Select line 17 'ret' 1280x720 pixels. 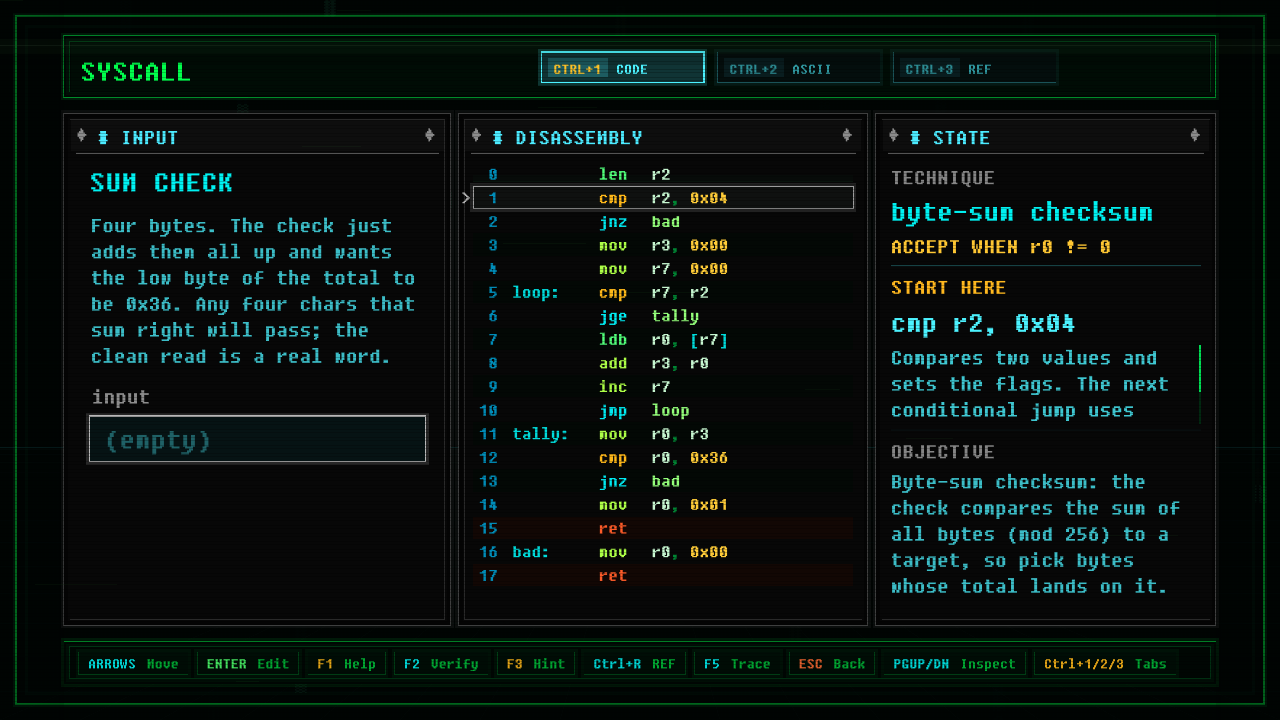click(663, 575)
